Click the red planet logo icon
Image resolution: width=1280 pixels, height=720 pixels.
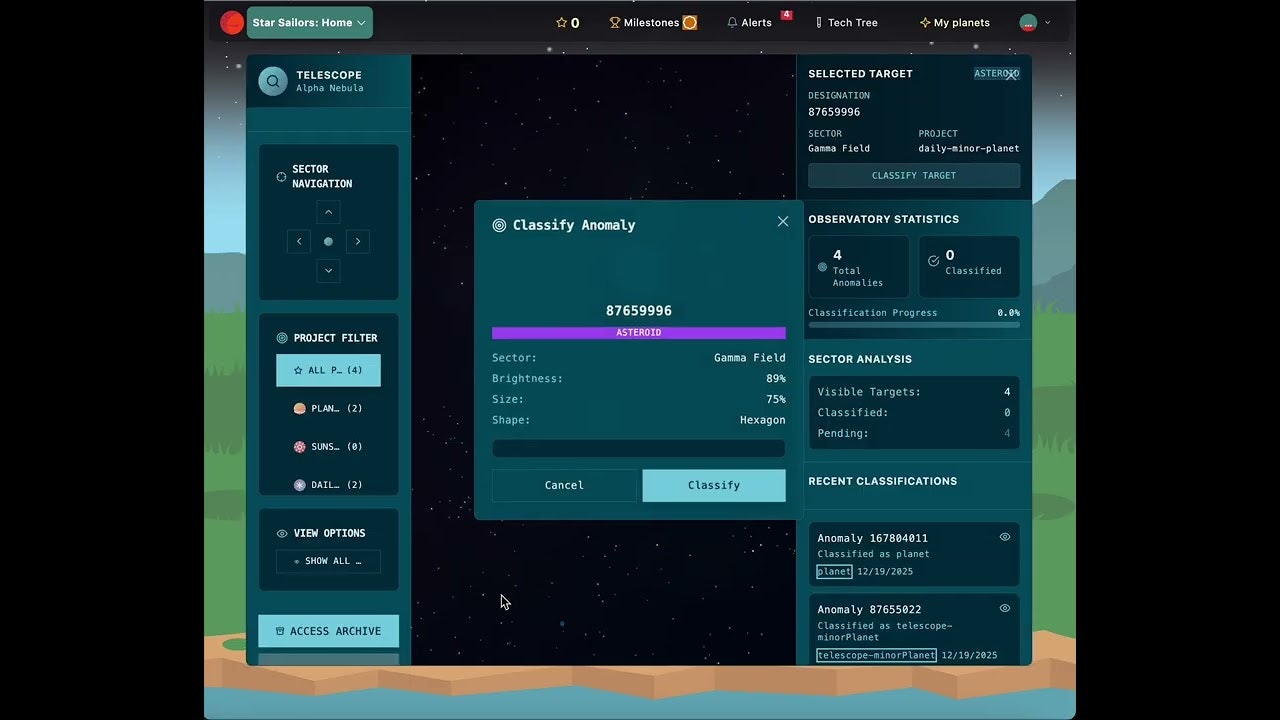[232, 22]
